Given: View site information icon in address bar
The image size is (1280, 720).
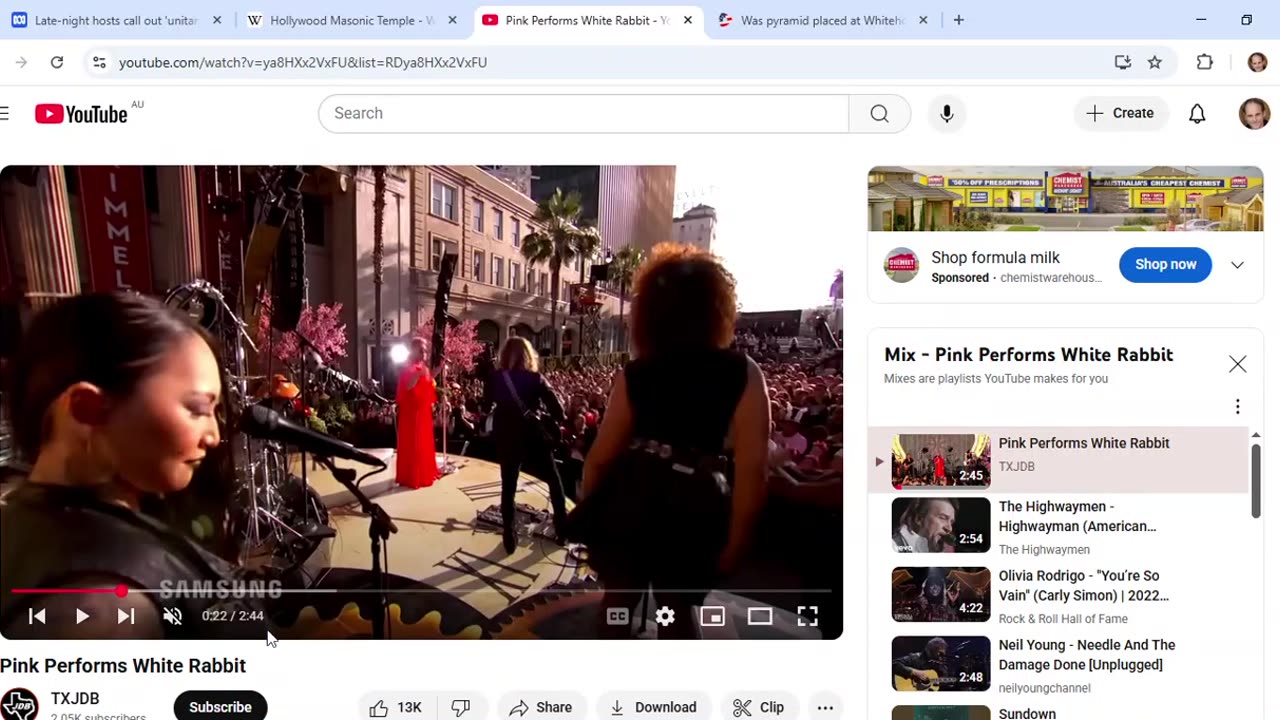Looking at the screenshot, I should tap(98, 62).
